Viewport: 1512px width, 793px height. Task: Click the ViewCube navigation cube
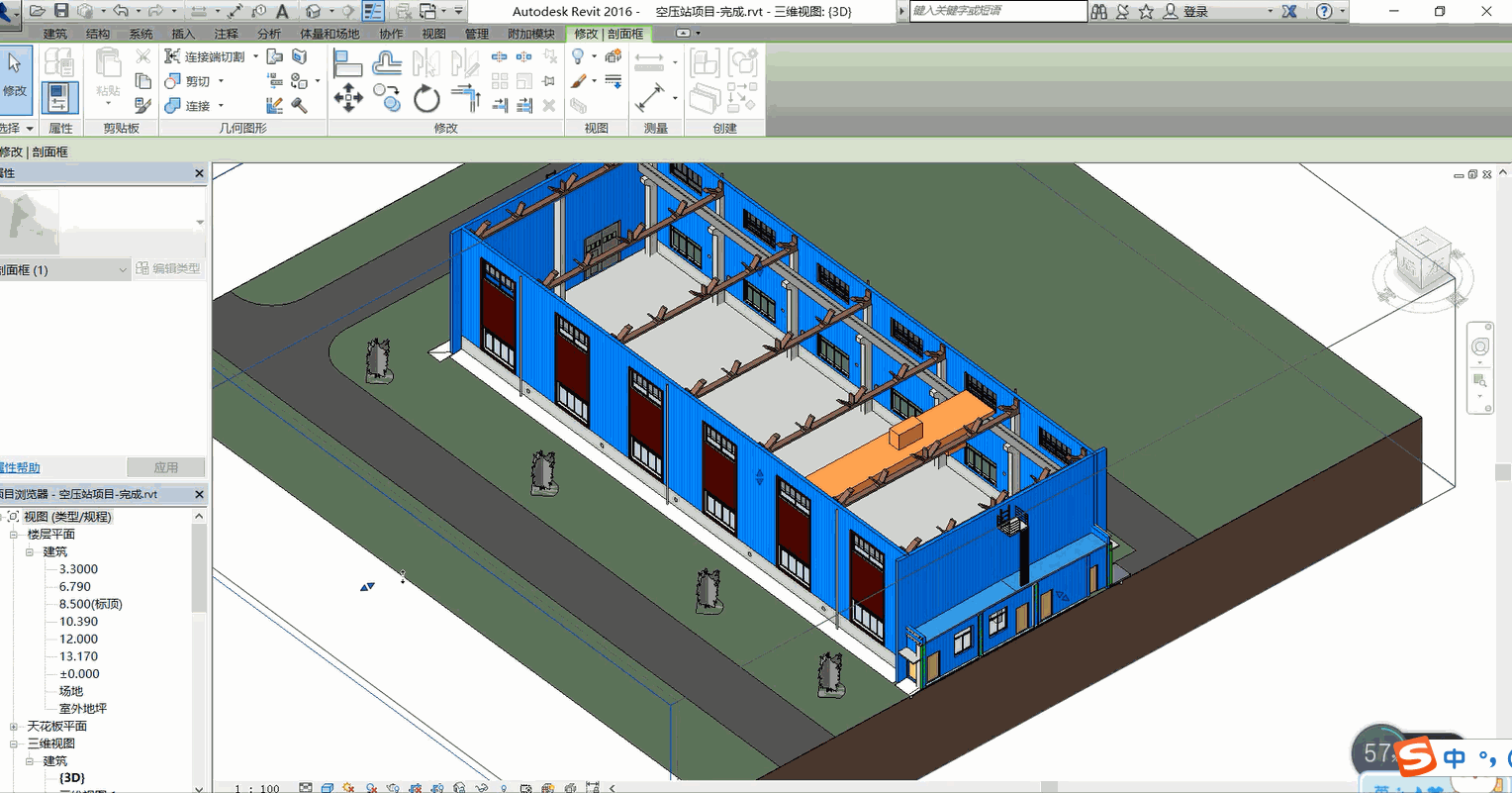coord(1421,258)
